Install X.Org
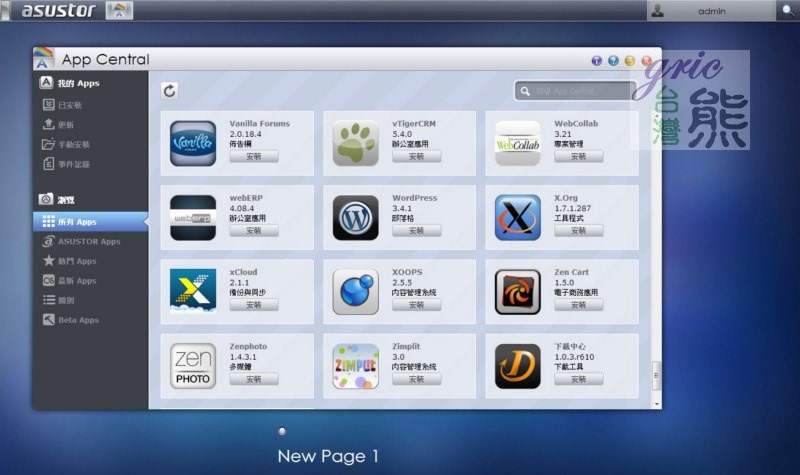 (x=579, y=231)
